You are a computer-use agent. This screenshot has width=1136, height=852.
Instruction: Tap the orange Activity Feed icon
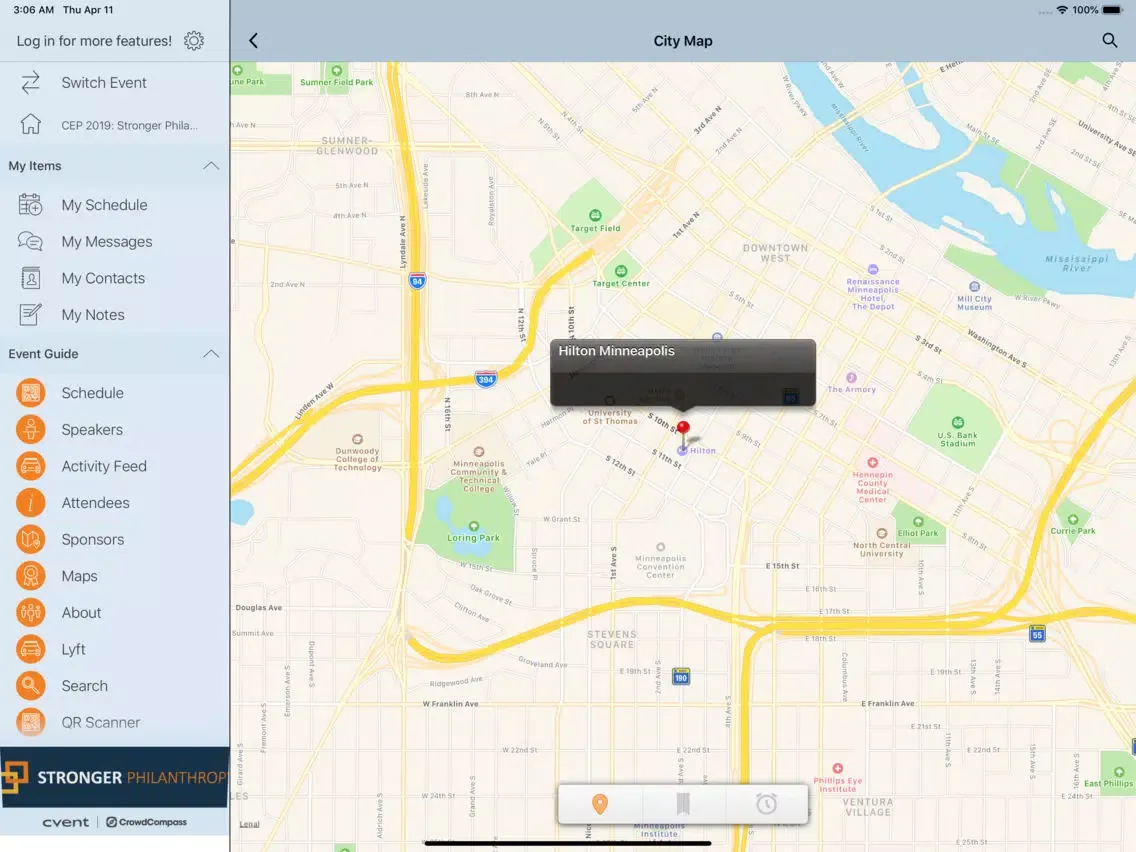coord(30,466)
